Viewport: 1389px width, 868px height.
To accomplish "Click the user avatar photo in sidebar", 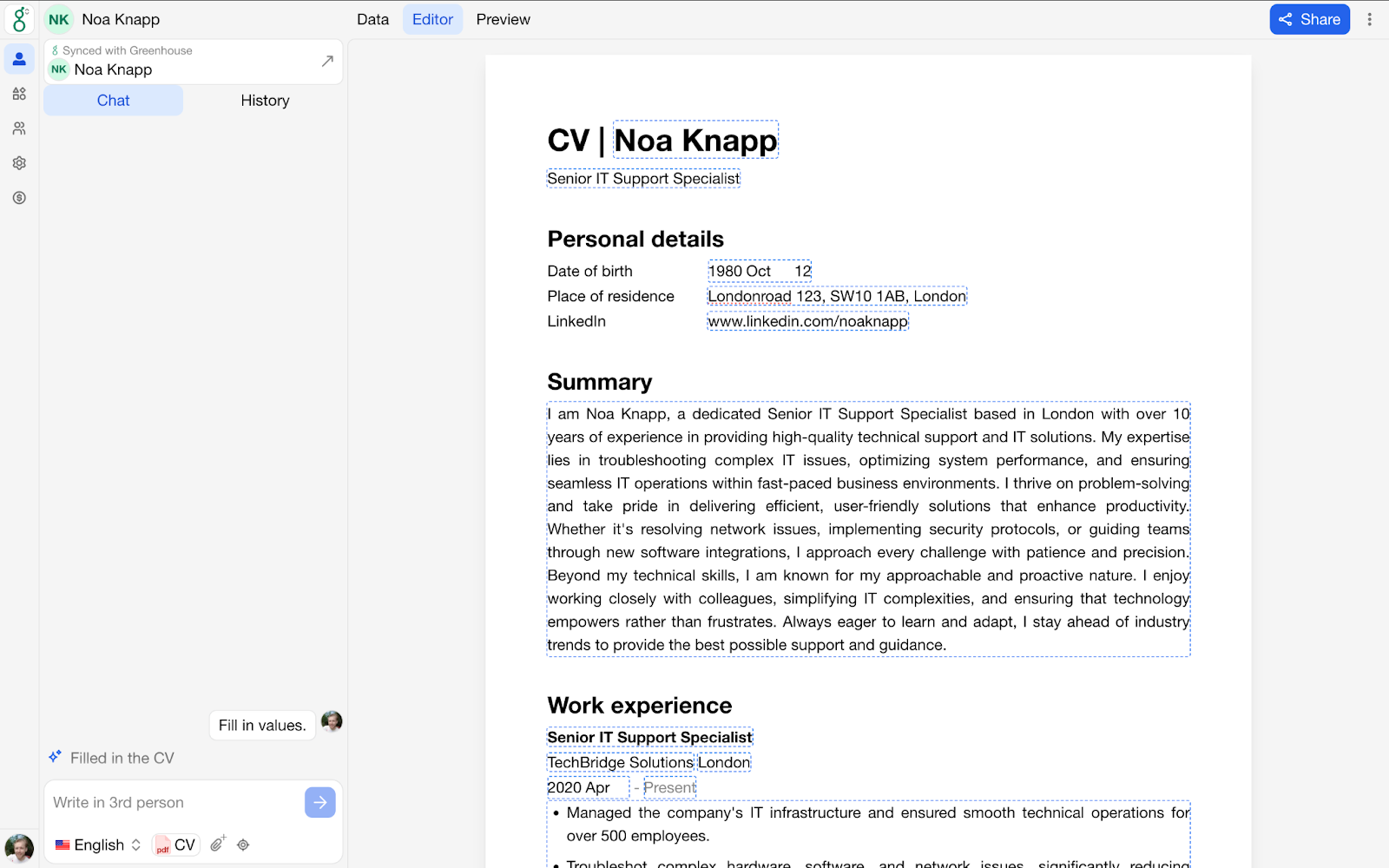I will click(19, 847).
